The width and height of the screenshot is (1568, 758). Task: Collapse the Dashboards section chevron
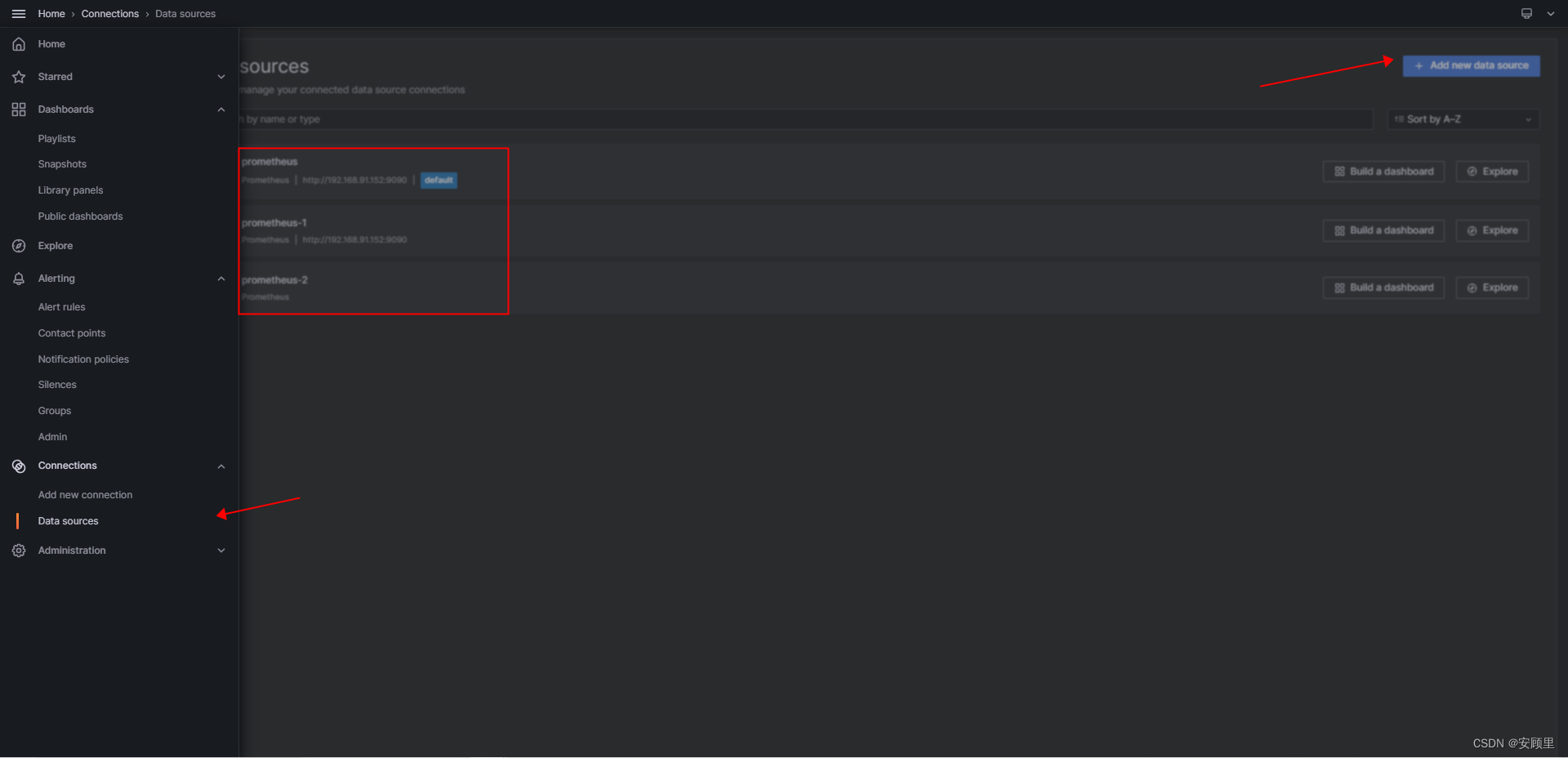click(221, 109)
